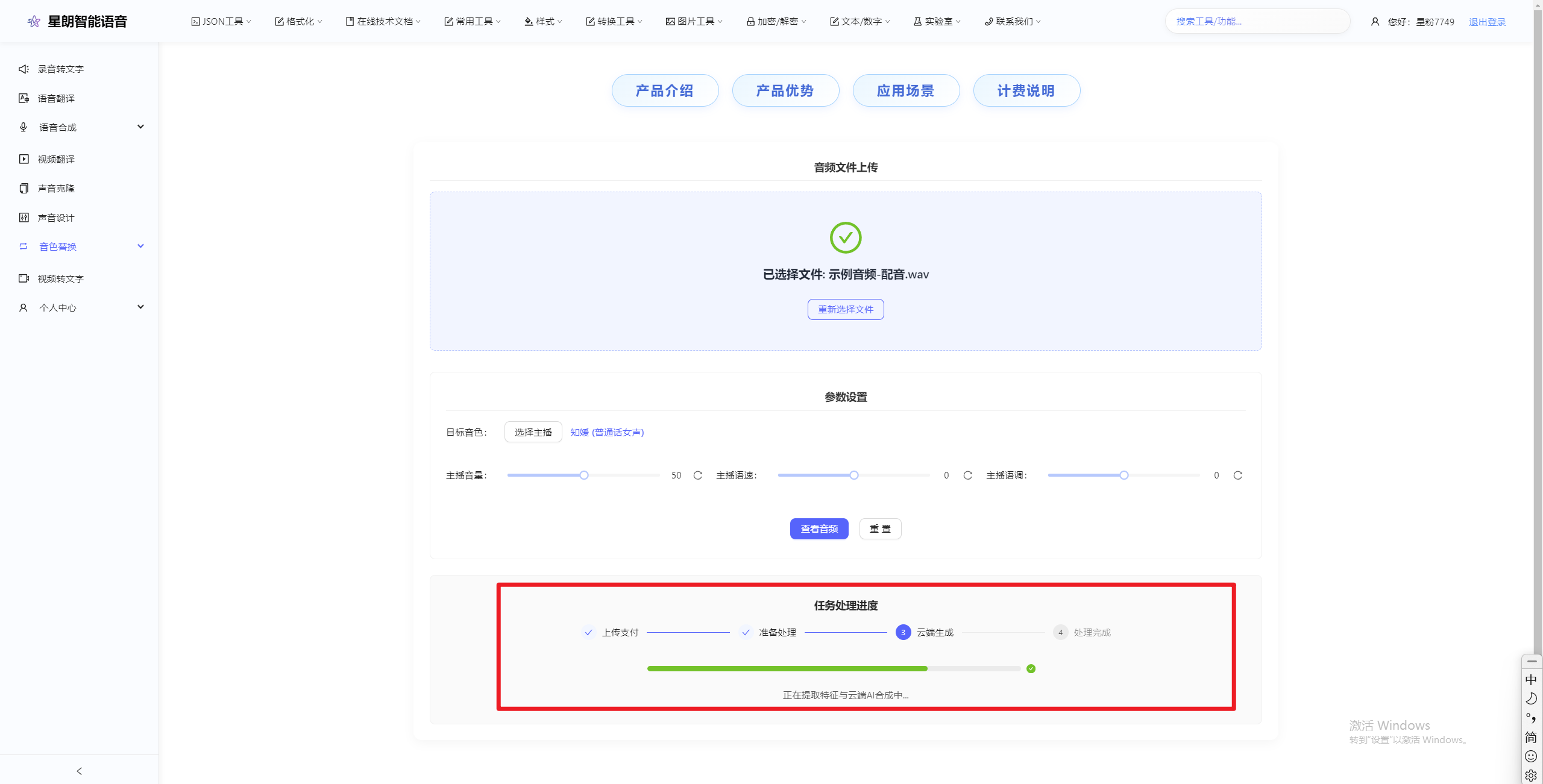1543x784 pixels.
Task: Open the 文本/数字 menu
Action: pyautogui.click(x=860, y=22)
